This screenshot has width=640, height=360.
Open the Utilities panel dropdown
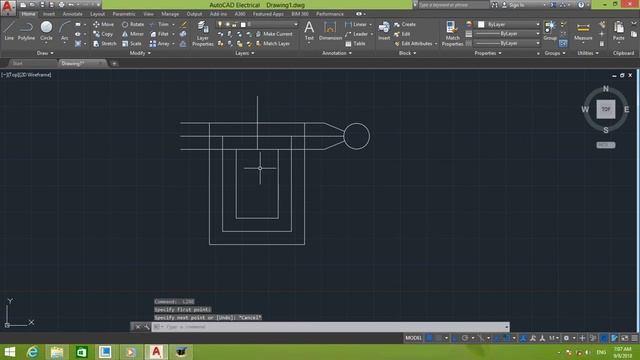tap(588, 53)
